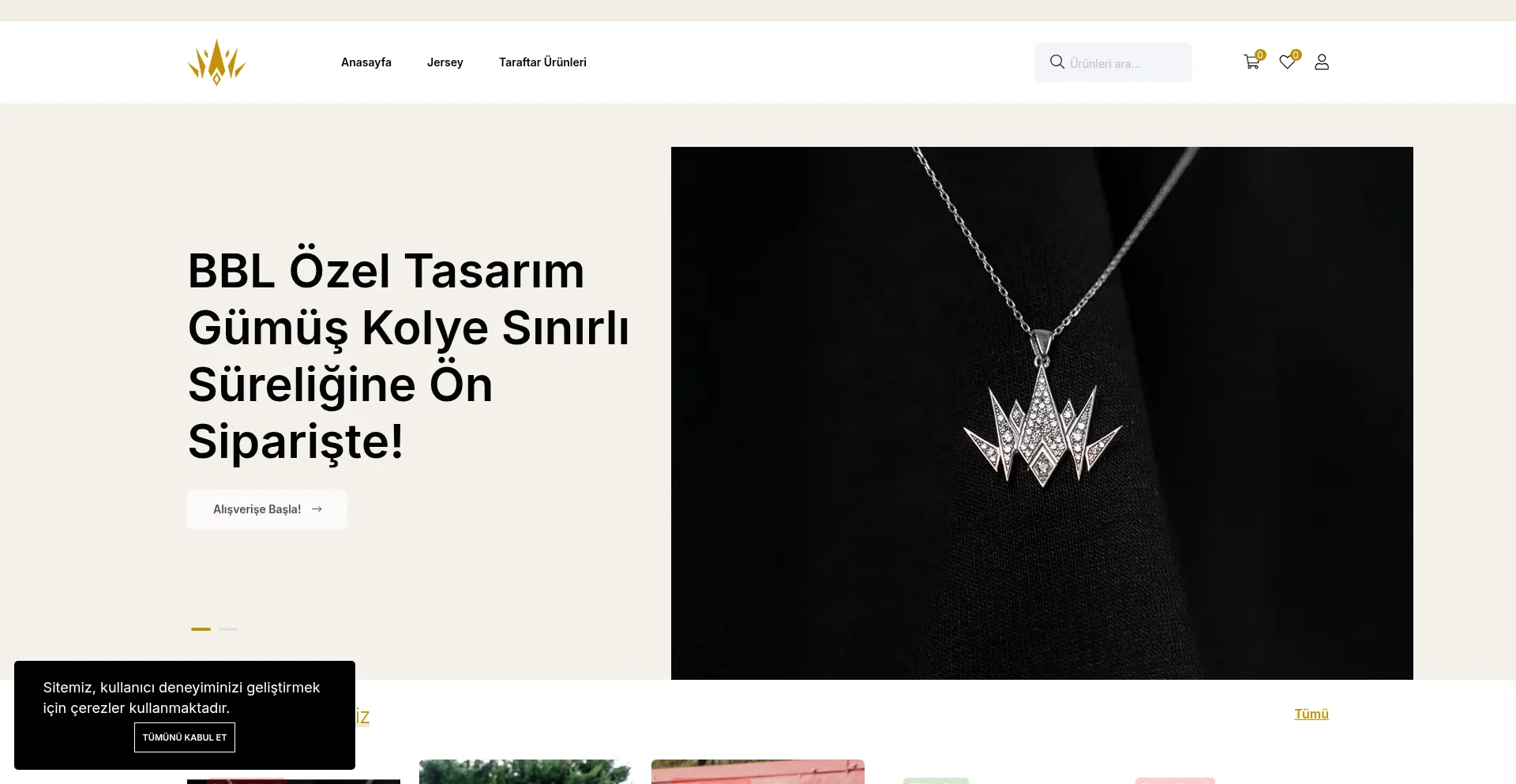Image resolution: width=1516 pixels, height=784 pixels.
Task: Click the wishlist count badge
Action: click(x=1296, y=55)
